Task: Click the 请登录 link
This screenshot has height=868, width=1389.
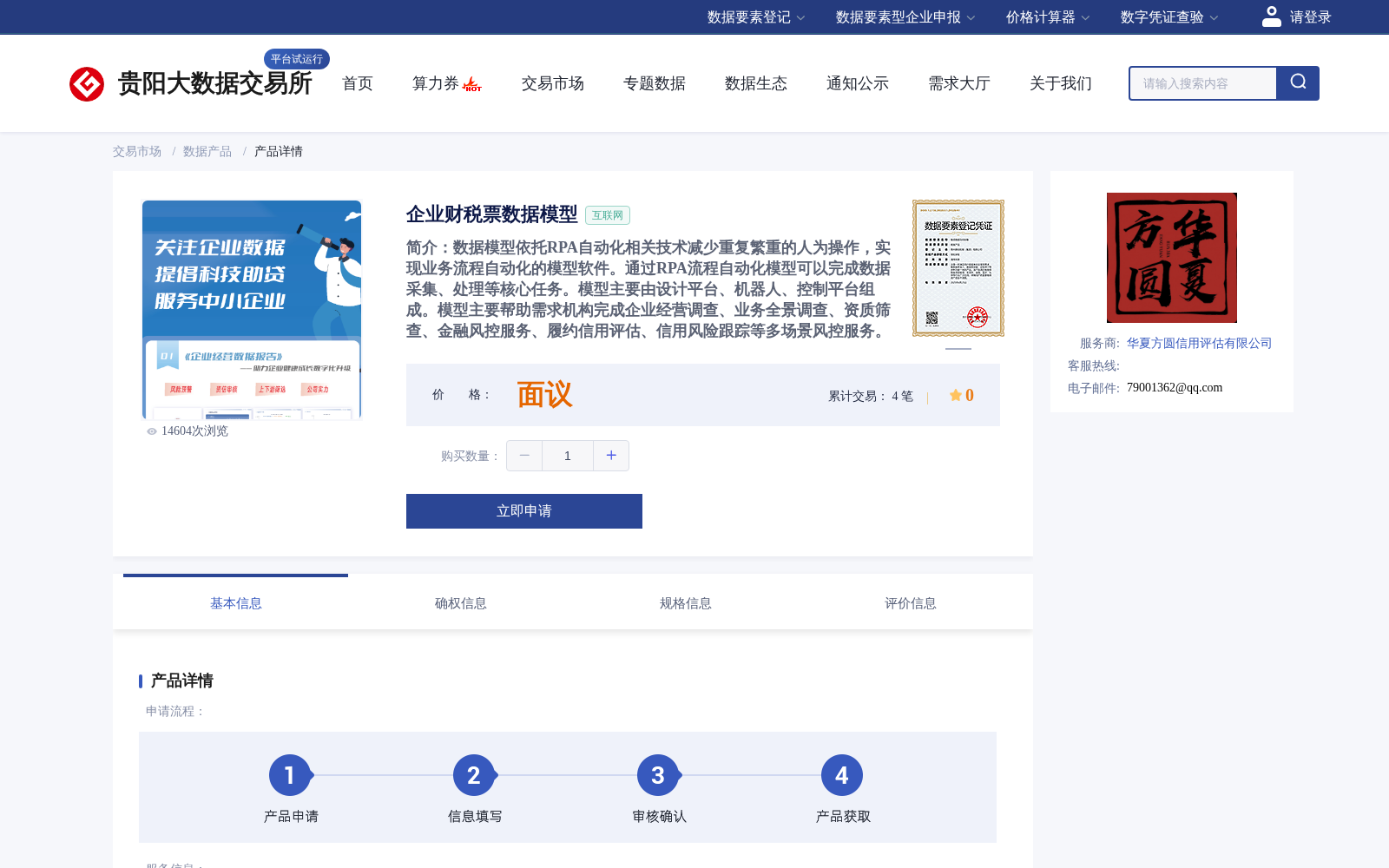Action: point(1310,17)
